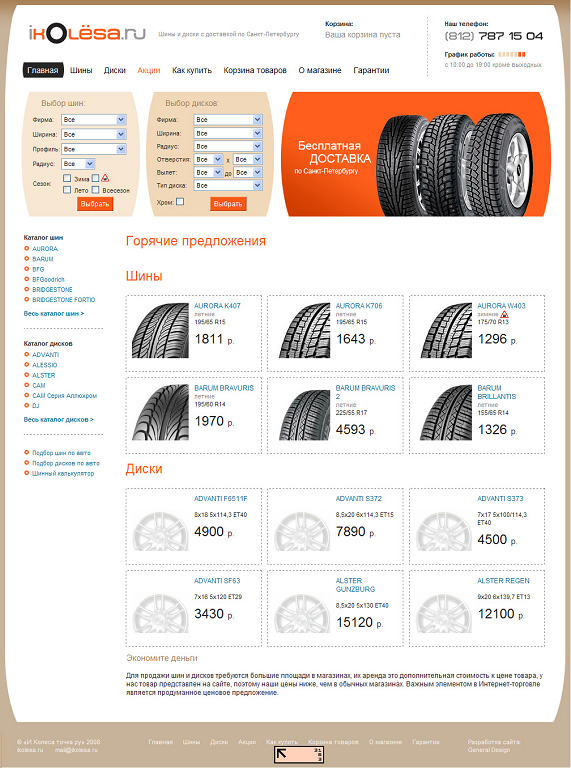Open the BFGoodrich catalog link
571x768 pixels.
(x=48, y=279)
